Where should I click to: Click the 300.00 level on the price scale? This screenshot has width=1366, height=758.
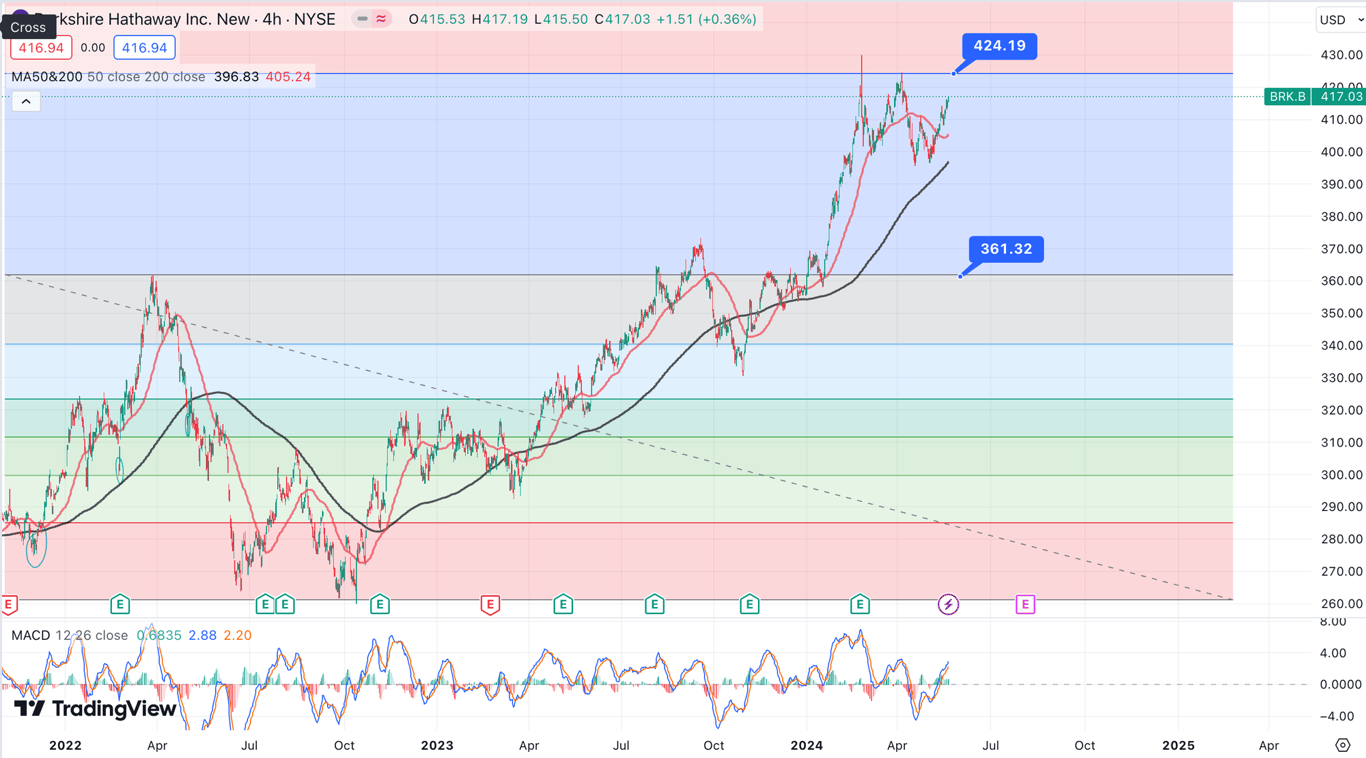tap(1341, 475)
